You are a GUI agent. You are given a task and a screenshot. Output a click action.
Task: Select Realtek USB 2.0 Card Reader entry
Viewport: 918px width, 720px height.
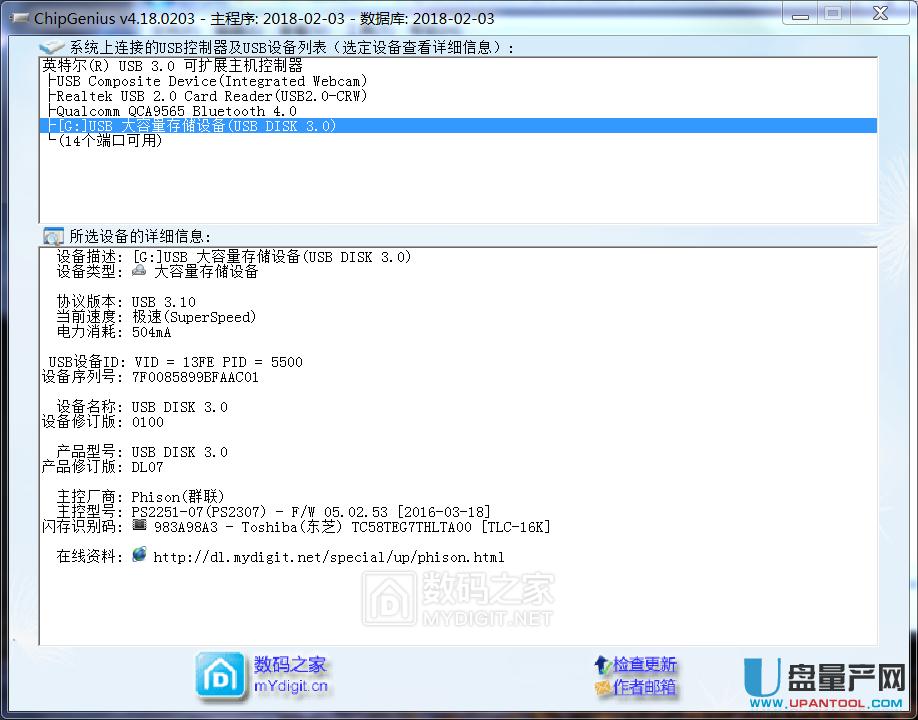click(212, 96)
